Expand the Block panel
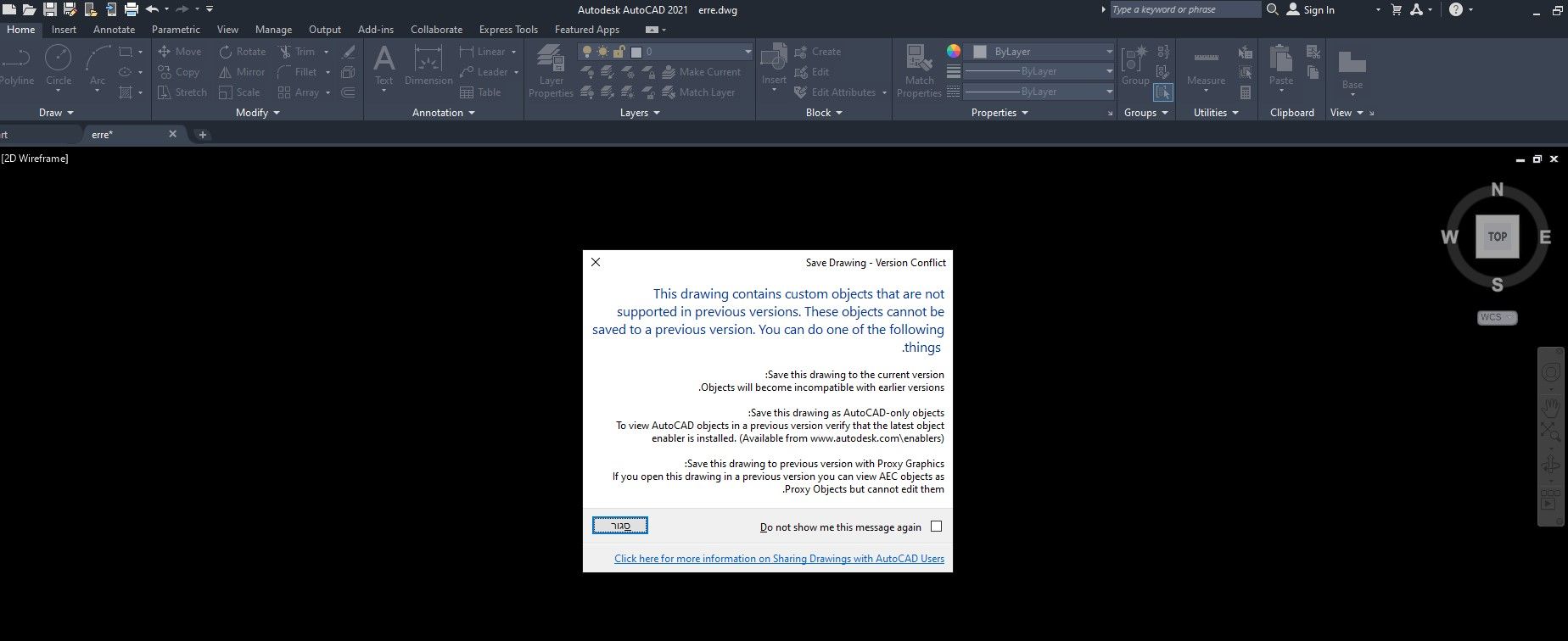The height and width of the screenshot is (641, 1568). 824,113
